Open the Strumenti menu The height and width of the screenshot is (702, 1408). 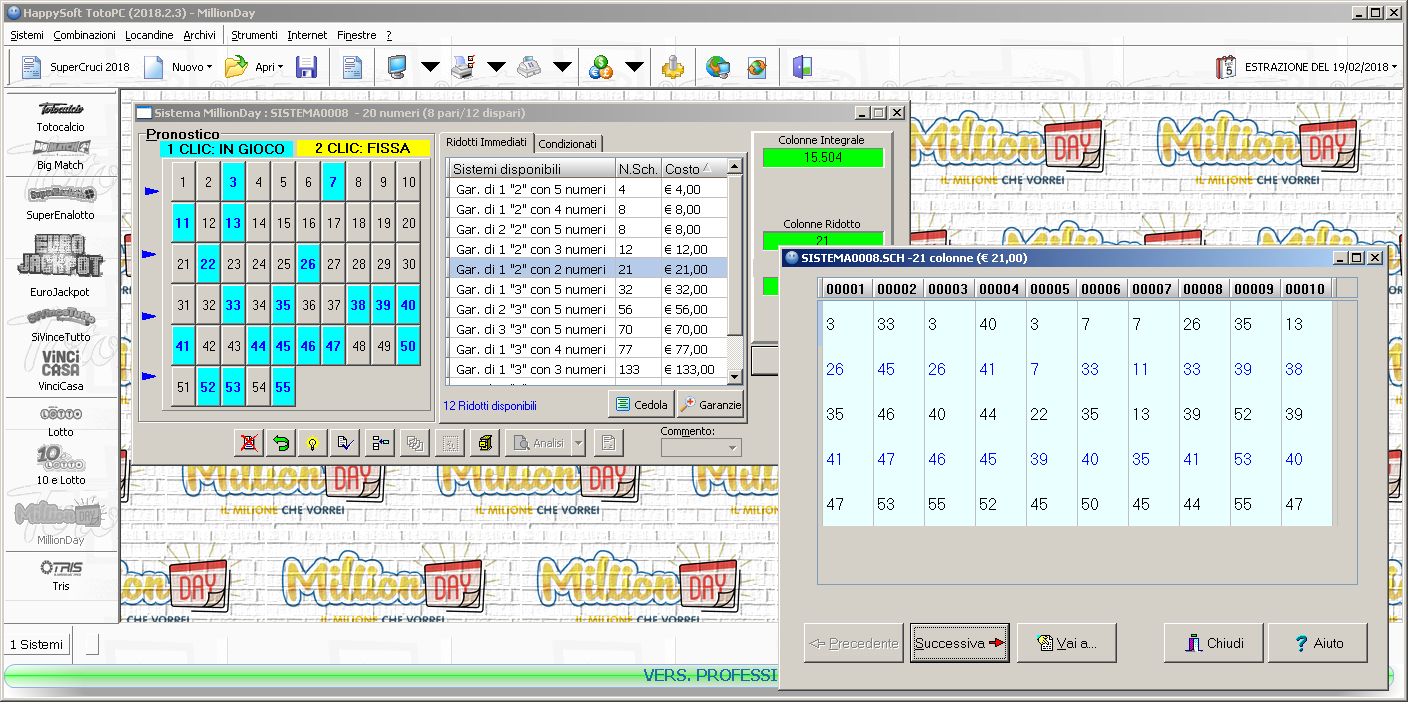(x=254, y=35)
